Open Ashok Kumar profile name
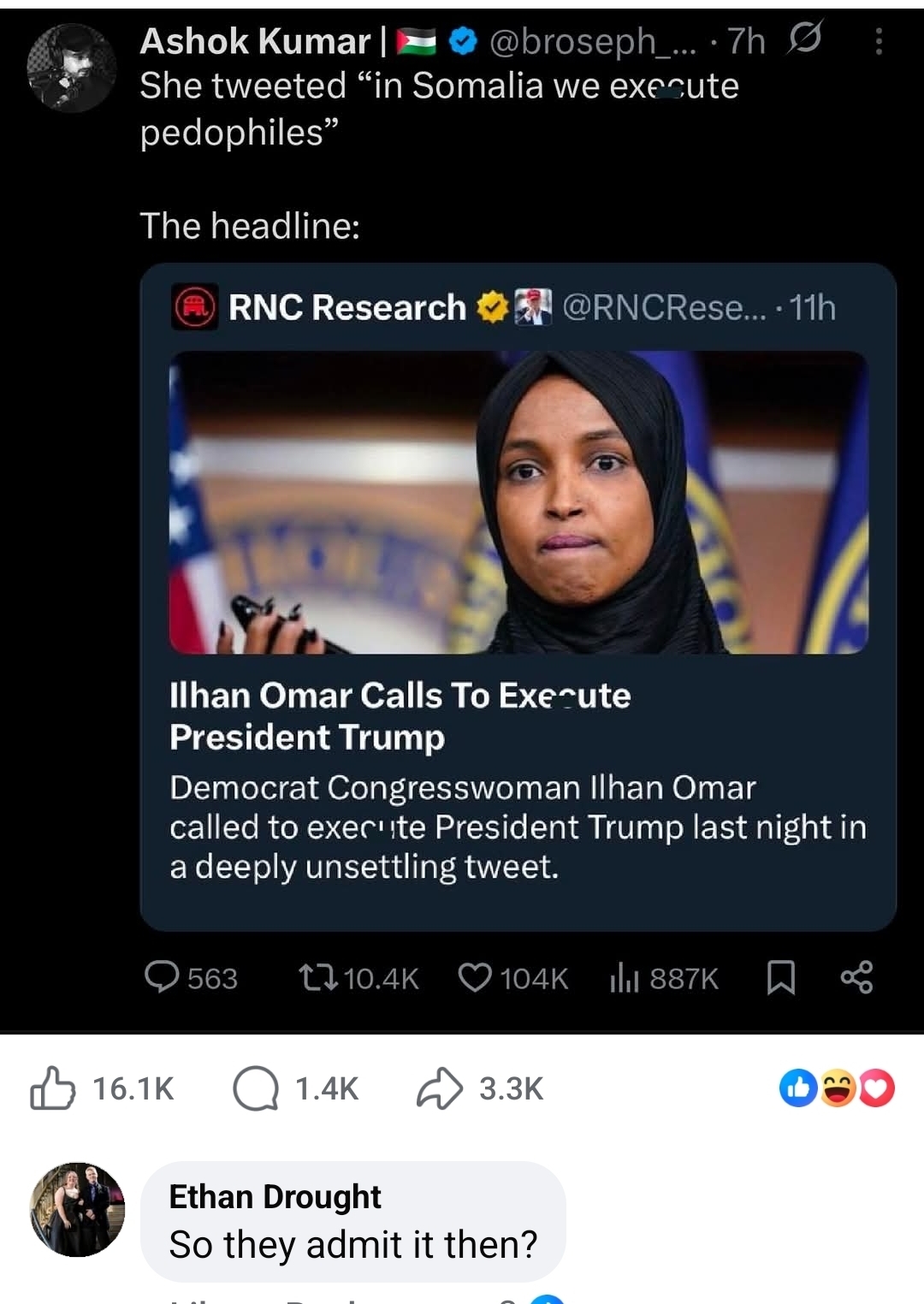This screenshot has width=924, height=1304. point(255,41)
